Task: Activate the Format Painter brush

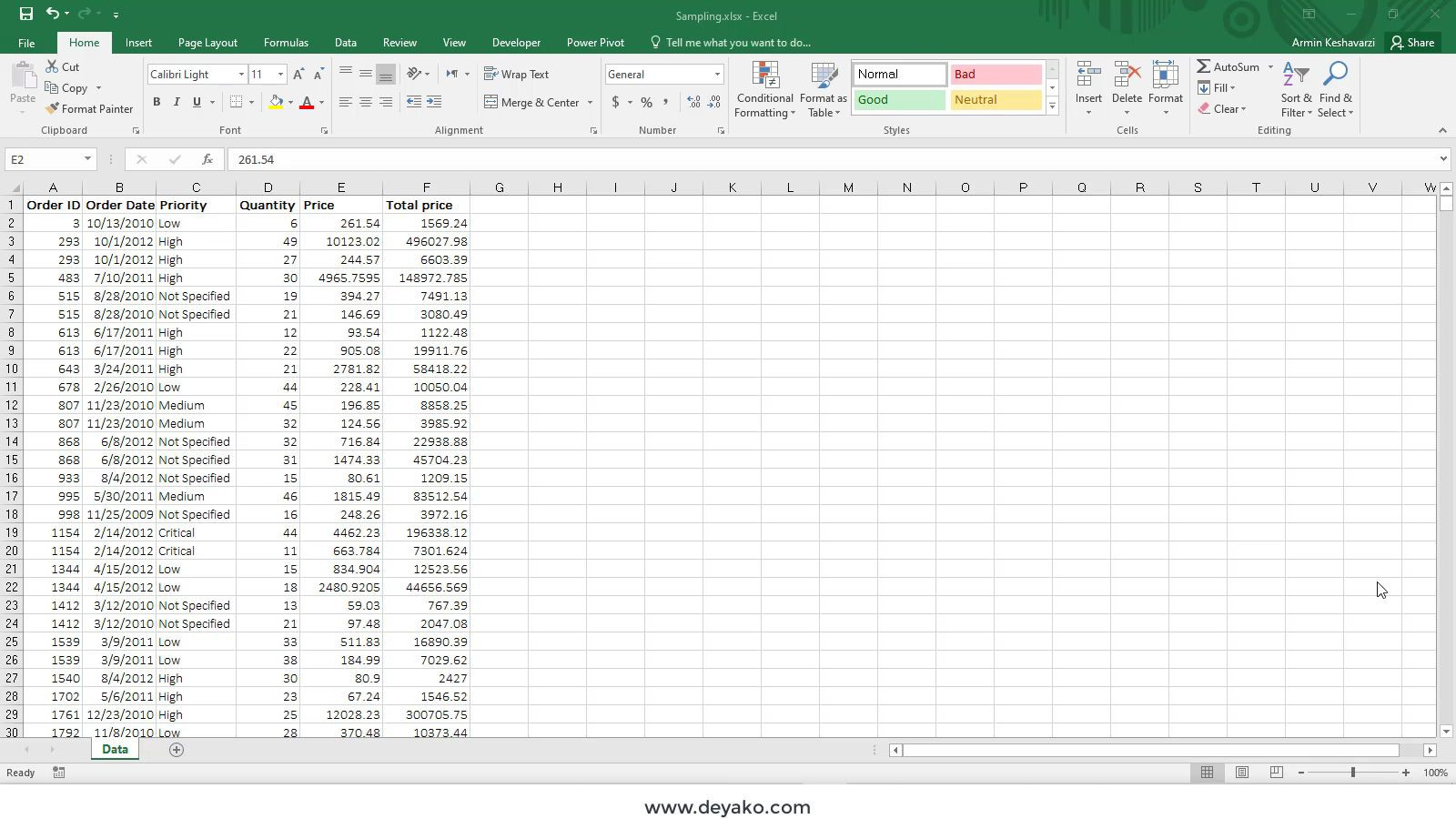Action: click(x=90, y=109)
